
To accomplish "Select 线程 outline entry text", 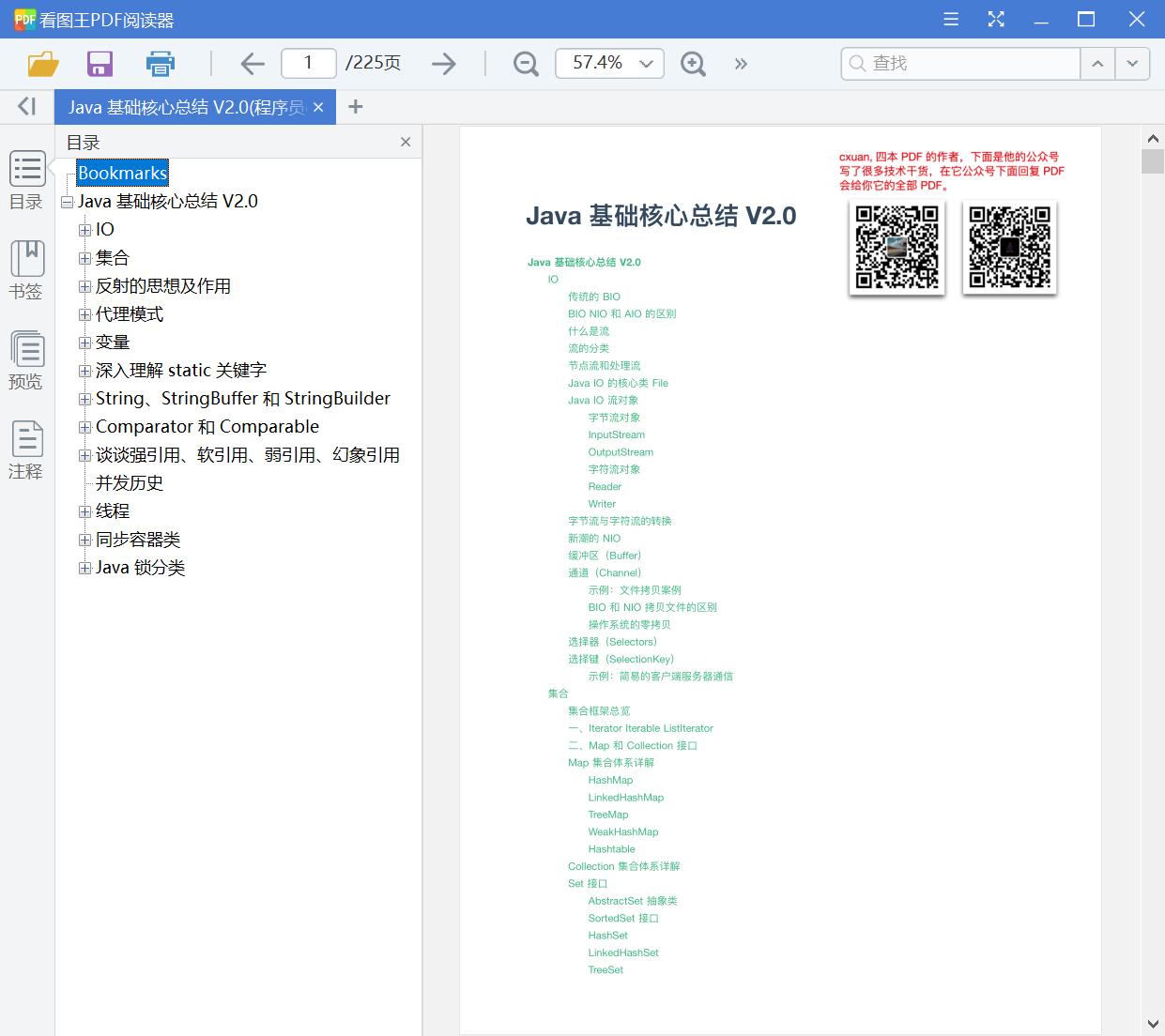I will click(x=113, y=510).
